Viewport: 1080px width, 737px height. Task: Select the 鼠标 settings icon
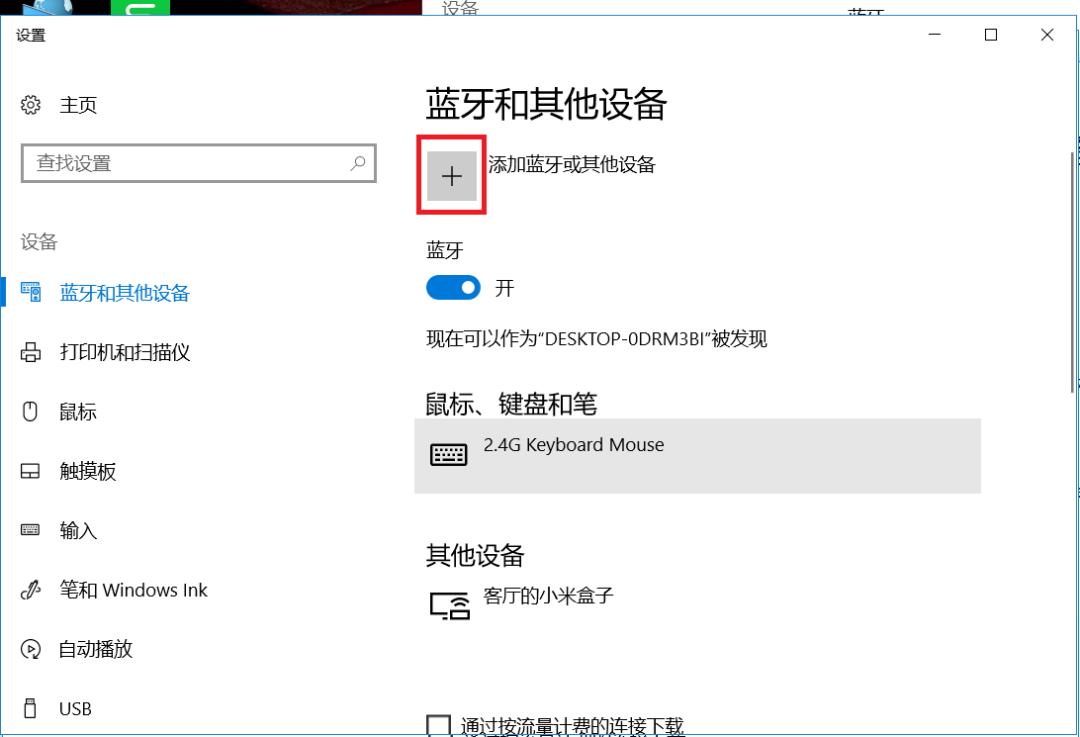32,411
